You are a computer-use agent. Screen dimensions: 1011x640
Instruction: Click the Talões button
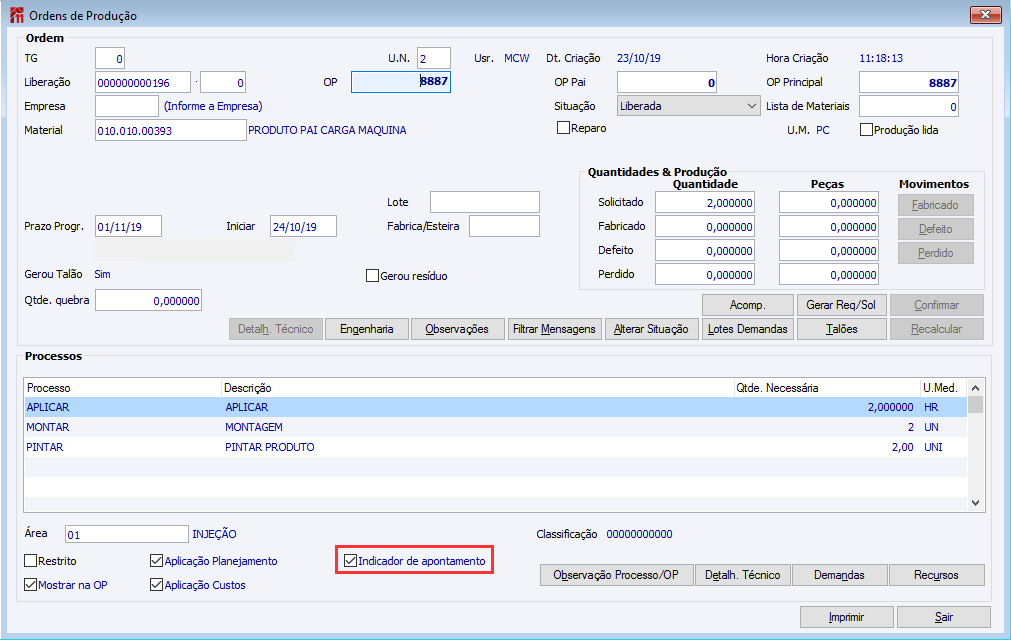click(842, 329)
